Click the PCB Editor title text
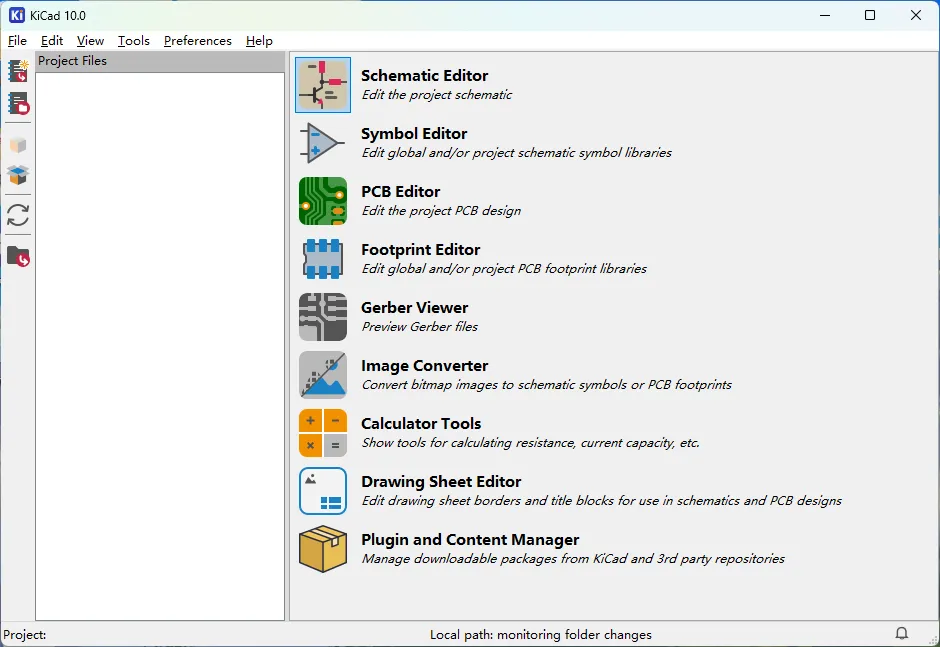This screenshot has height=647, width=940. [400, 191]
